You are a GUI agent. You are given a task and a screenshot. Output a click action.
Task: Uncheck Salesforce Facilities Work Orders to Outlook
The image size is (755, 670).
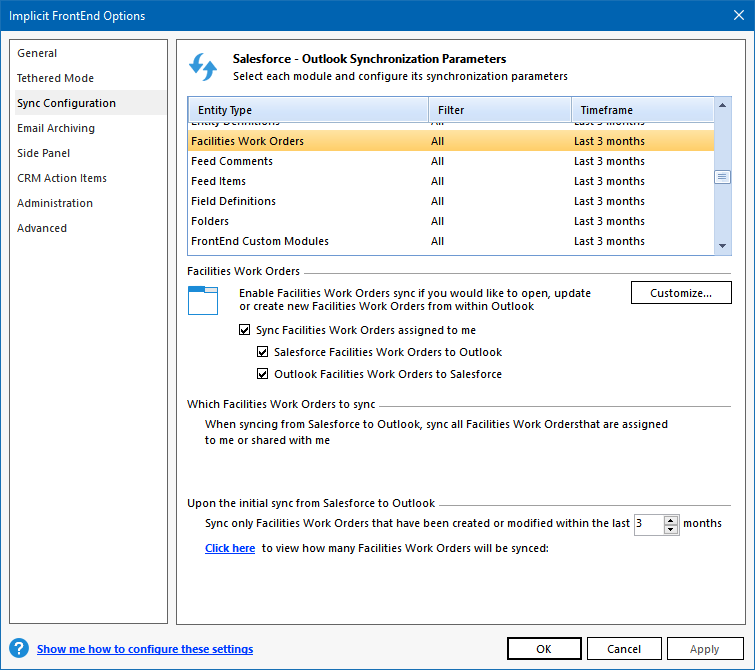(x=262, y=352)
